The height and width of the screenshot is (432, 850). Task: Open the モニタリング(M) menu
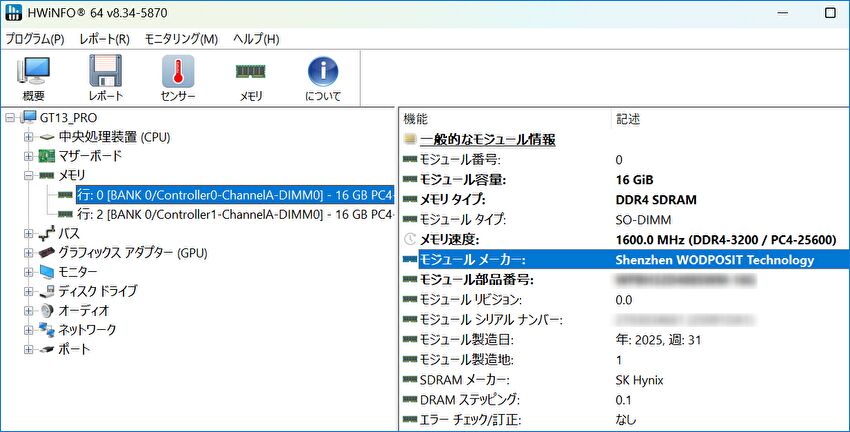(x=181, y=39)
